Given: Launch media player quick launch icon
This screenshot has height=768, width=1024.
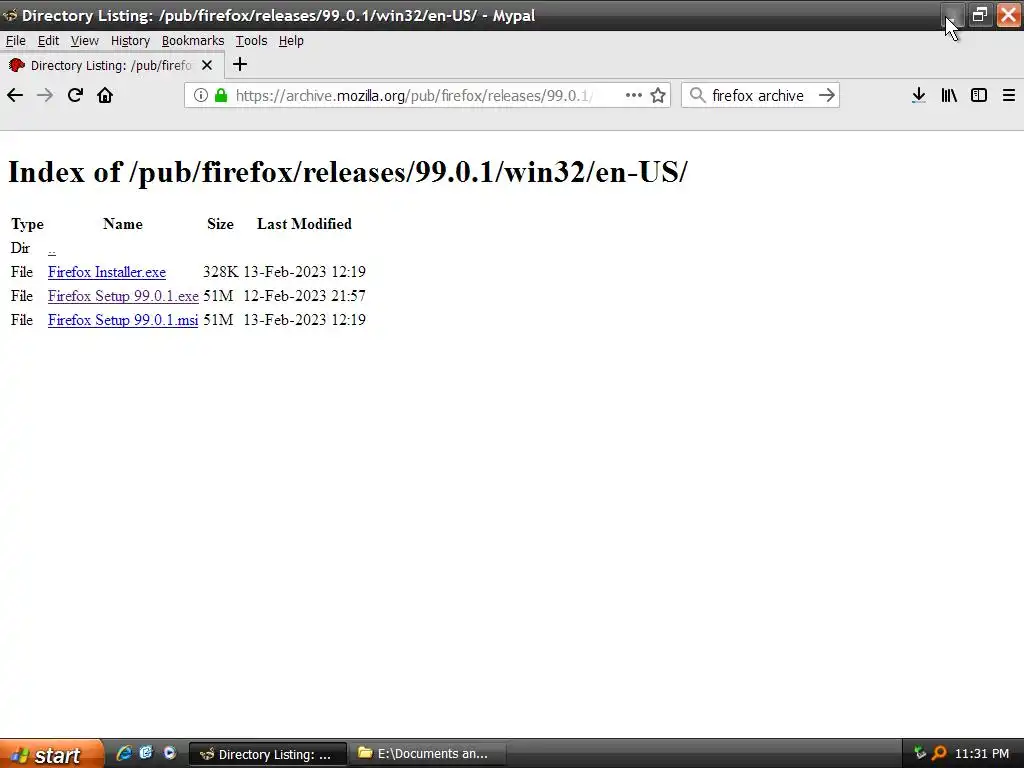Looking at the screenshot, I should point(170,753).
